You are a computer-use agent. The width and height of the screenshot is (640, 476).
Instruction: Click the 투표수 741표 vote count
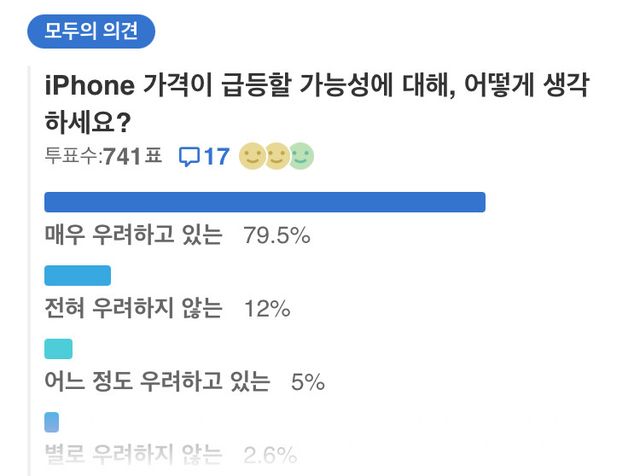click(103, 157)
